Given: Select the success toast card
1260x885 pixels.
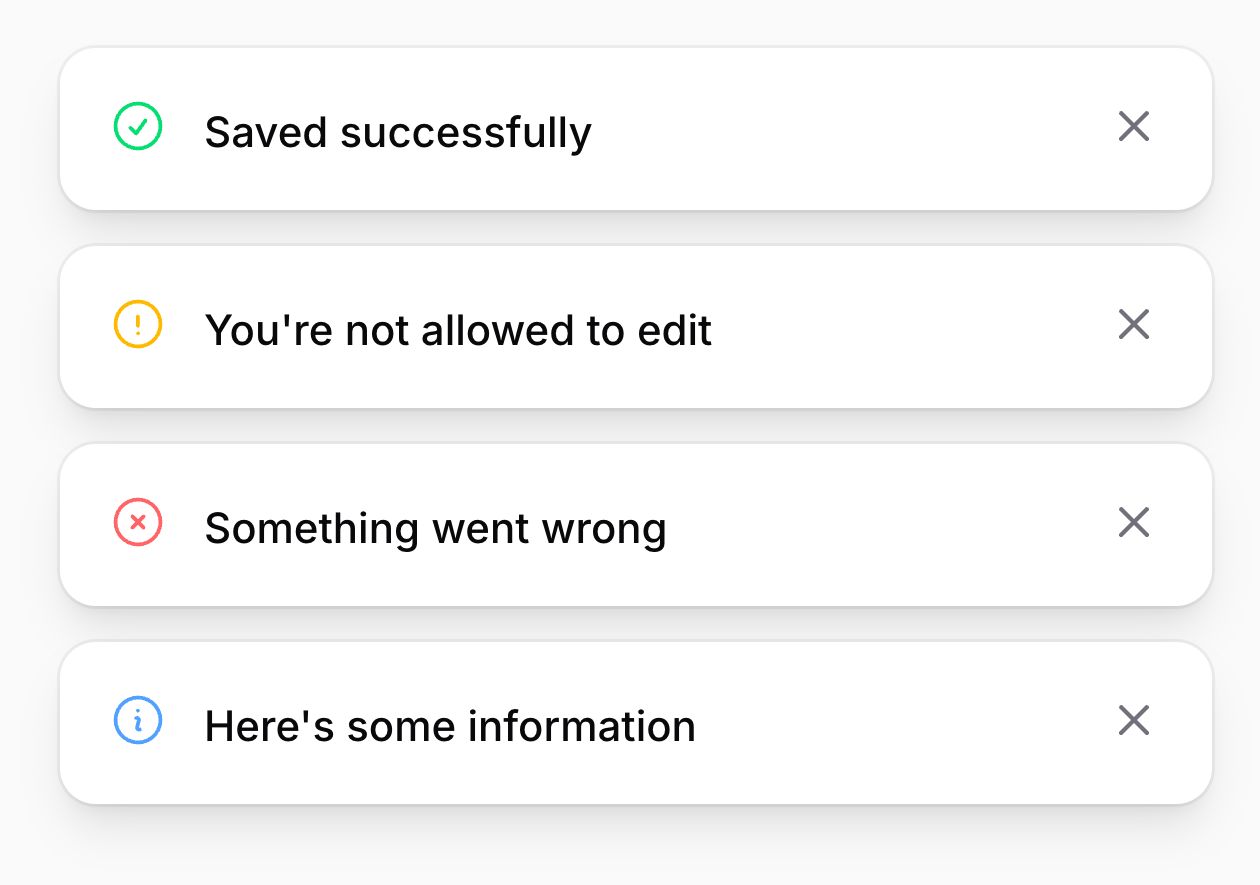Looking at the screenshot, I should click(630, 129).
